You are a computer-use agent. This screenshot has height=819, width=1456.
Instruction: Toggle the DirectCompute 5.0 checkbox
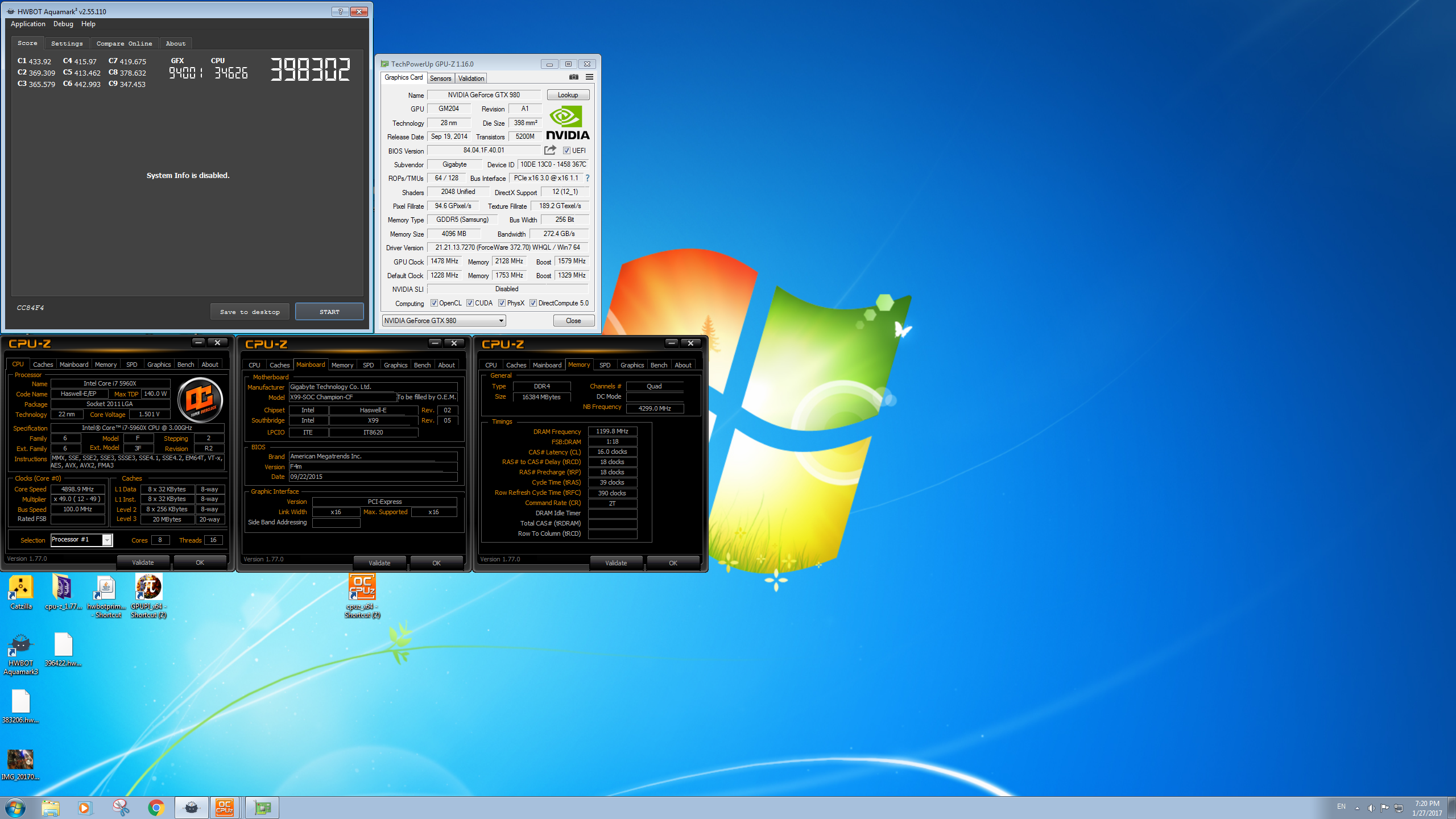pyautogui.click(x=533, y=303)
